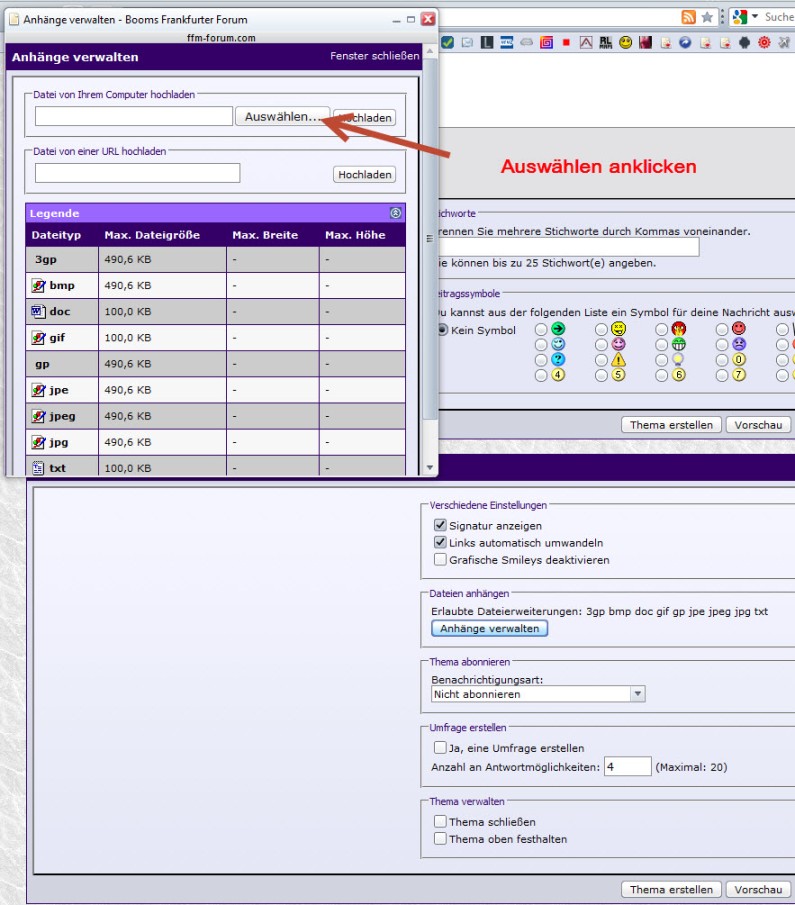Viewport: 795px width, 905px height.
Task: Click the yellow smiley bookmark icon
Action: [626, 43]
